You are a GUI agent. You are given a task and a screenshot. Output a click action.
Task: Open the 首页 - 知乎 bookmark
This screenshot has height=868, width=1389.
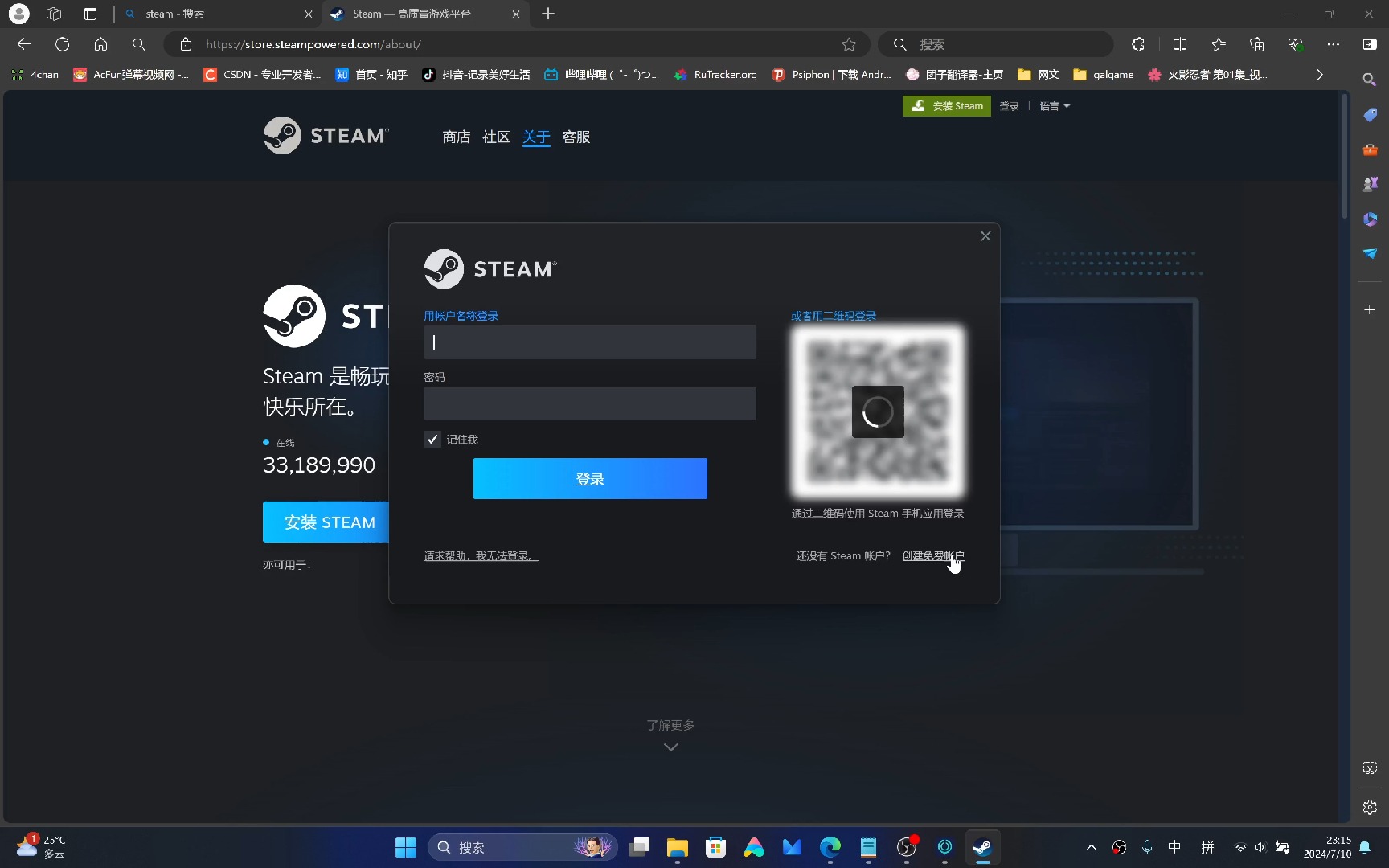371,75
